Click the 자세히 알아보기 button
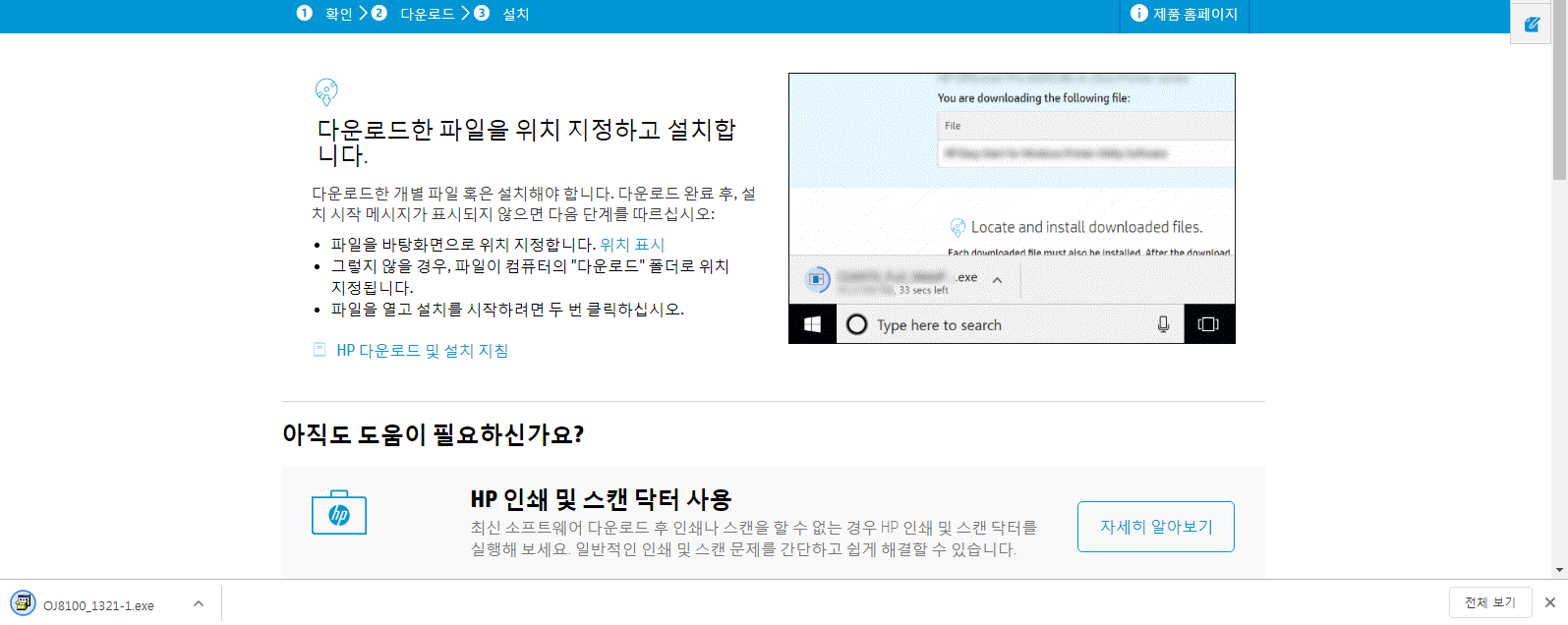The width and height of the screenshot is (1568, 625). click(1156, 527)
